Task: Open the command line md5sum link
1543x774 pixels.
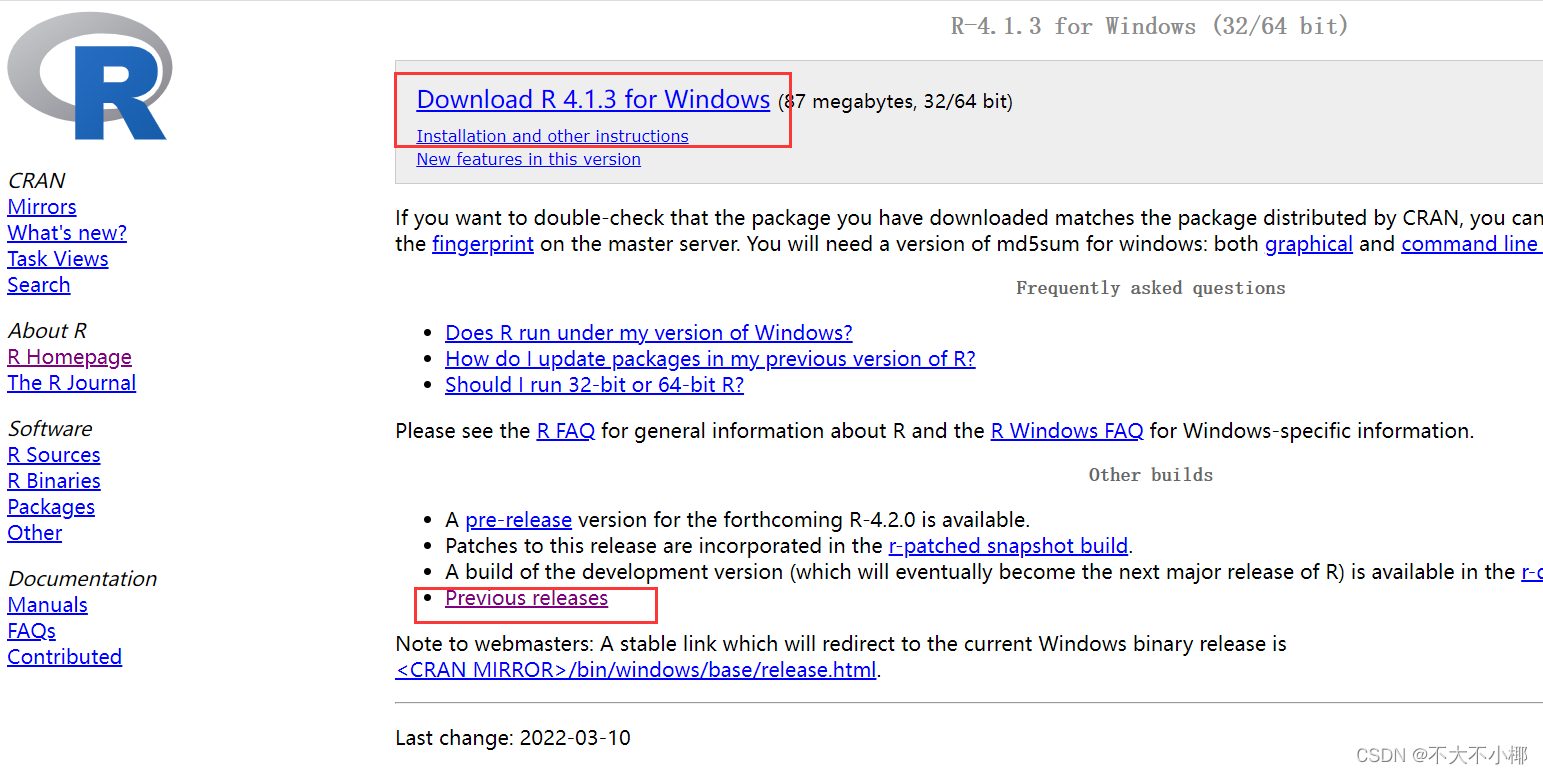Action: pyautogui.click(x=1471, y=244)
